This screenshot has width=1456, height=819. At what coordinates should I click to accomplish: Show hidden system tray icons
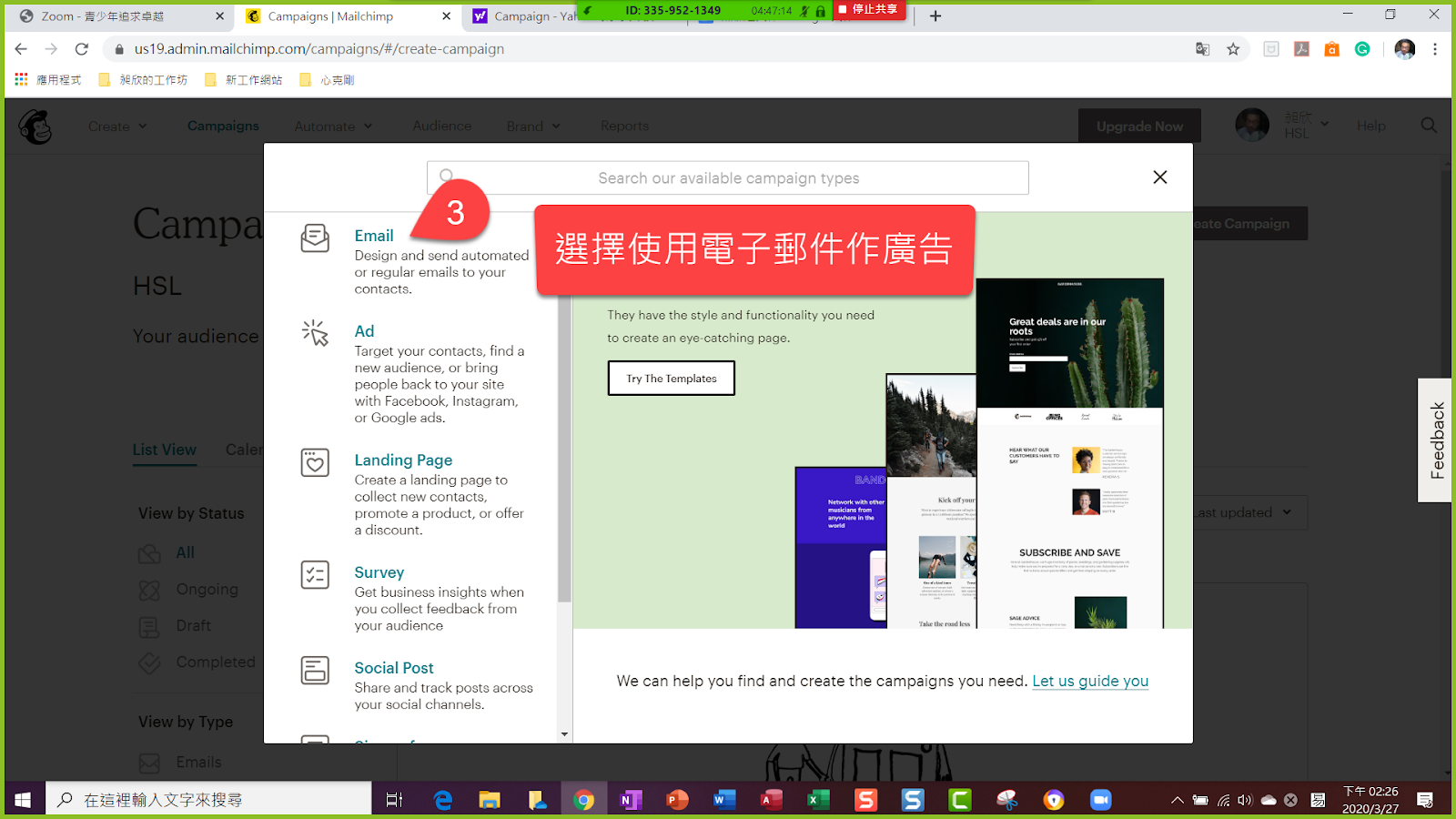[x=1178, y=800]
